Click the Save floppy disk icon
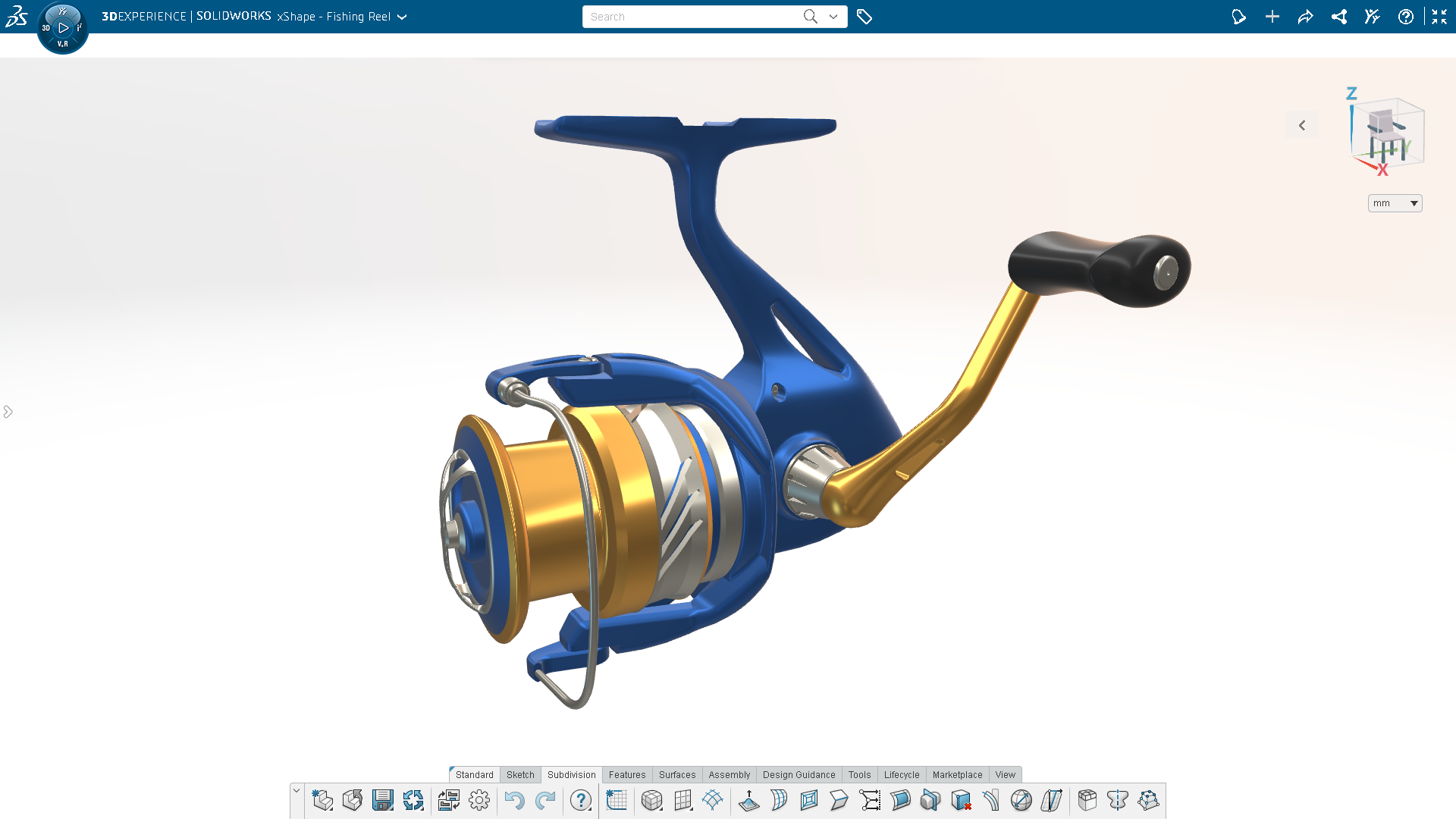 tap(382, 801)
